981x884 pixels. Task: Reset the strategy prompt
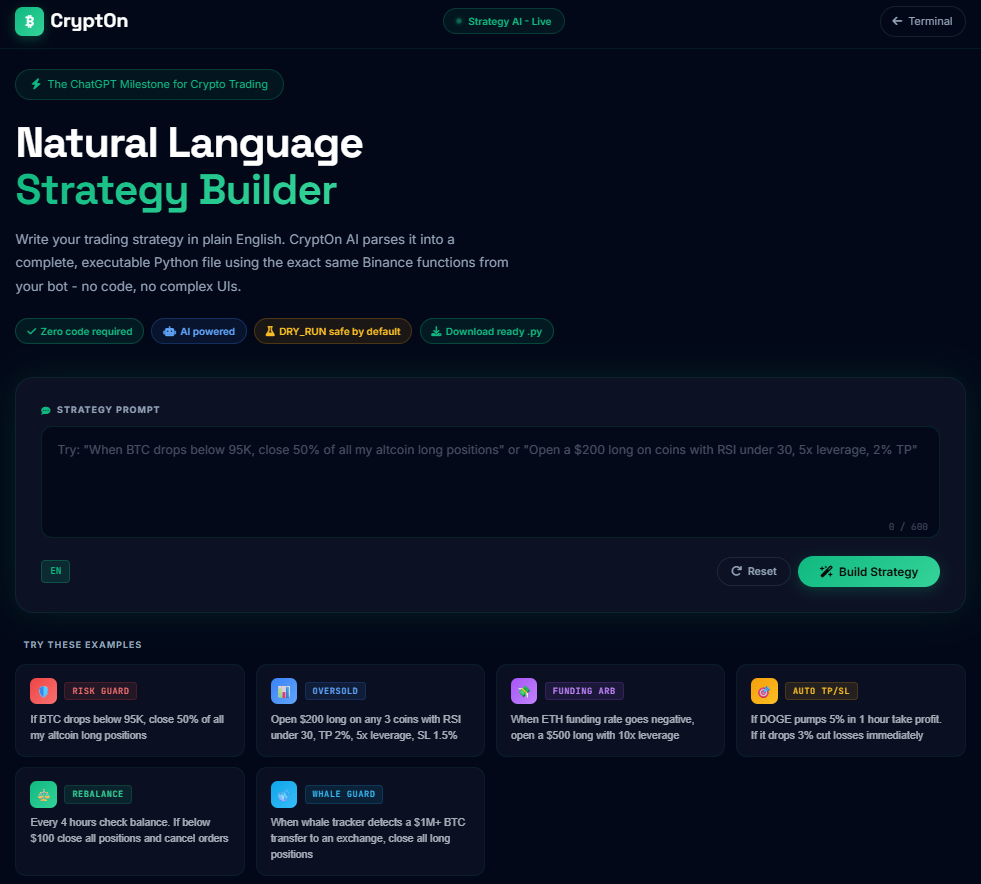pos(753,571)
